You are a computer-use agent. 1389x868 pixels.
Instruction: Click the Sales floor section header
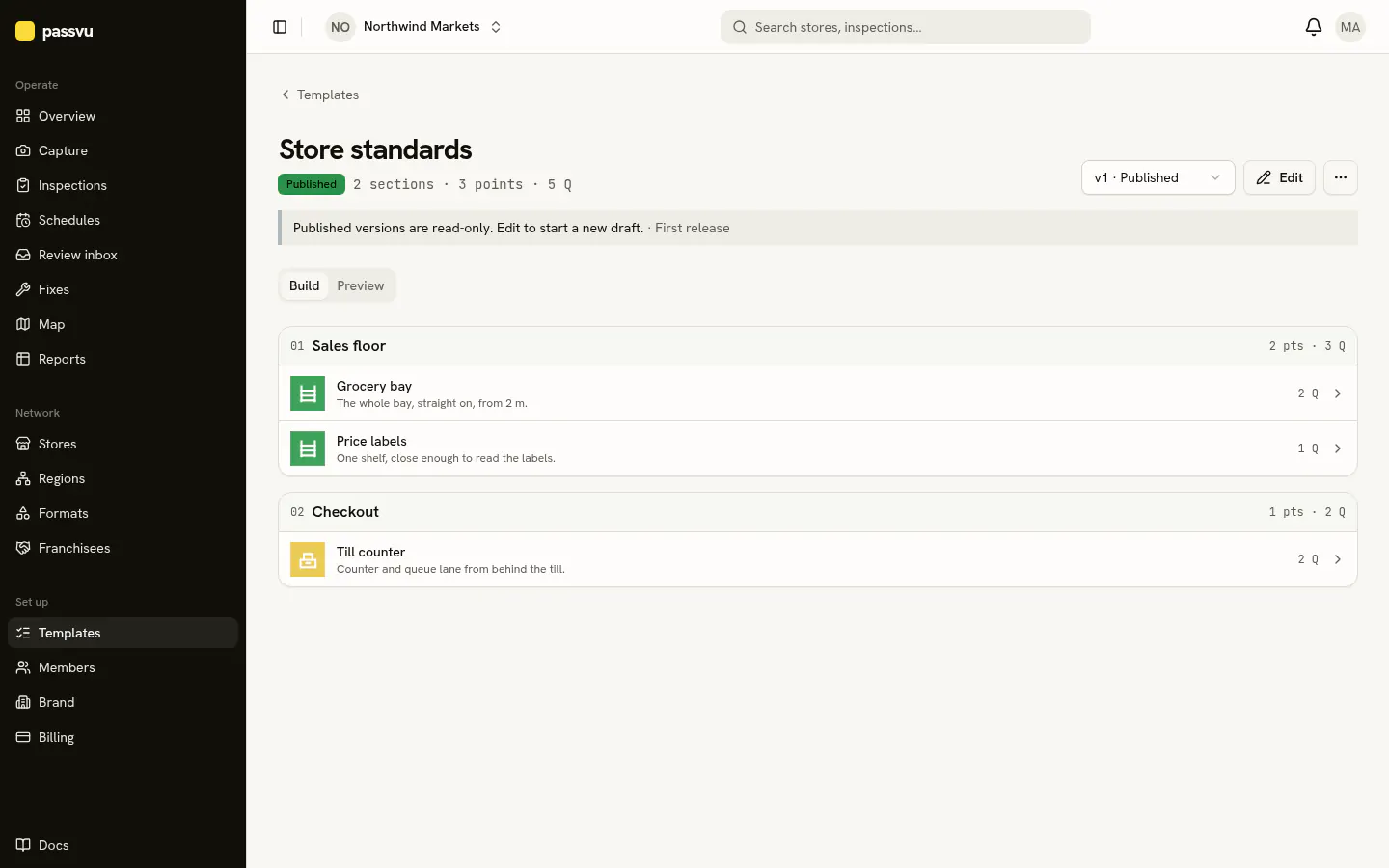pyautogui.click(x=818, y=346)
